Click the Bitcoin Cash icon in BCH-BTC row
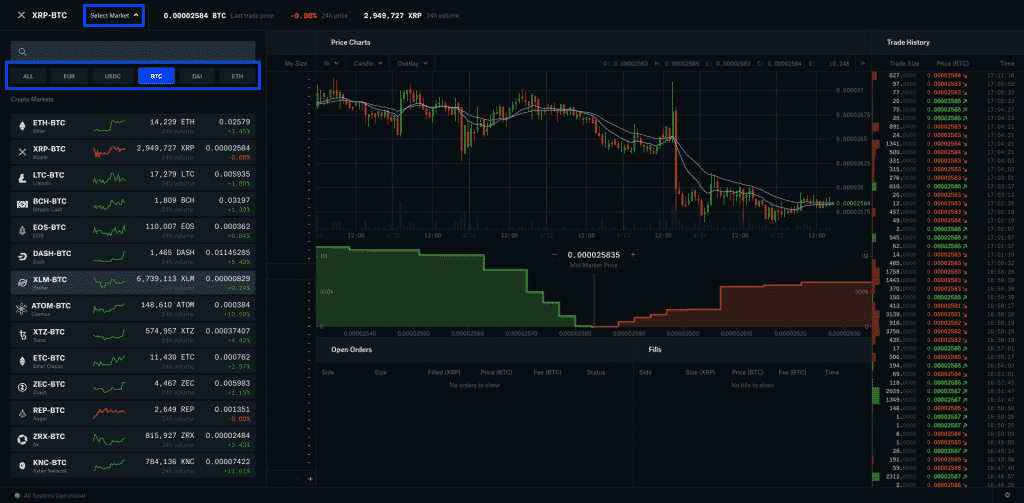 [x=22, y=204]
